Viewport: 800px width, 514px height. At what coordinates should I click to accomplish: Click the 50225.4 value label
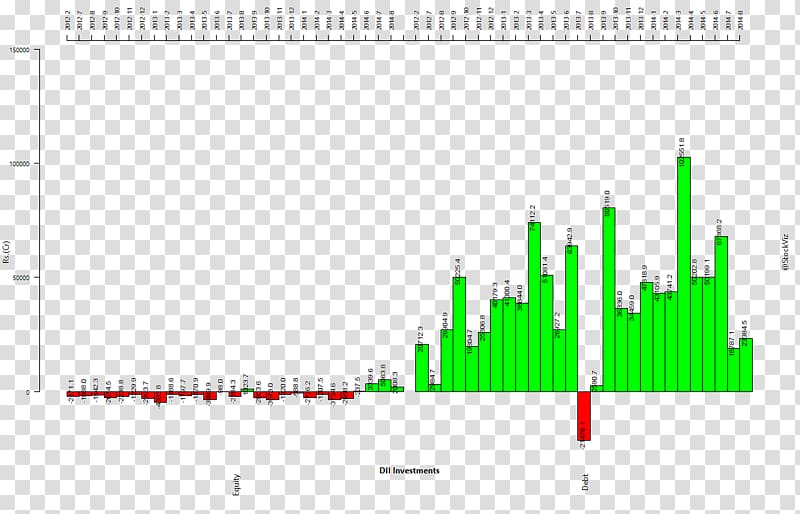tap(458, 273)
